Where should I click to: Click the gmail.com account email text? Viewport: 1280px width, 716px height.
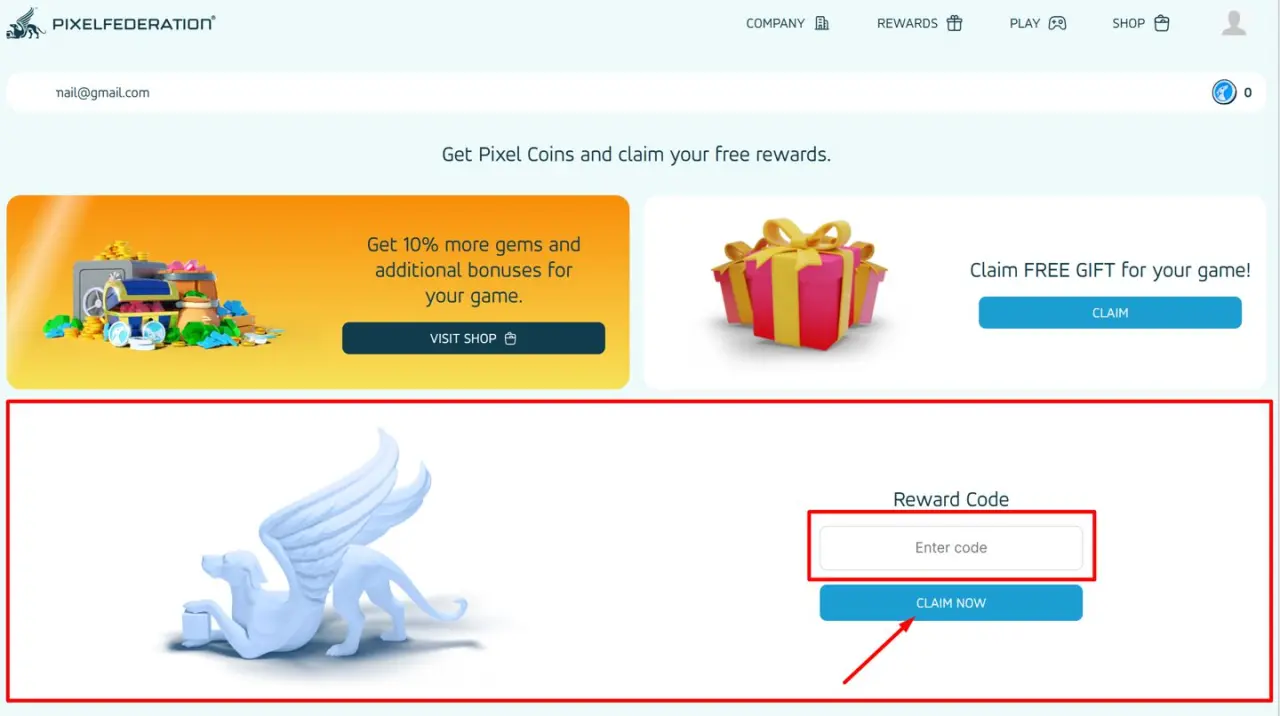click(x=103, y=92)
